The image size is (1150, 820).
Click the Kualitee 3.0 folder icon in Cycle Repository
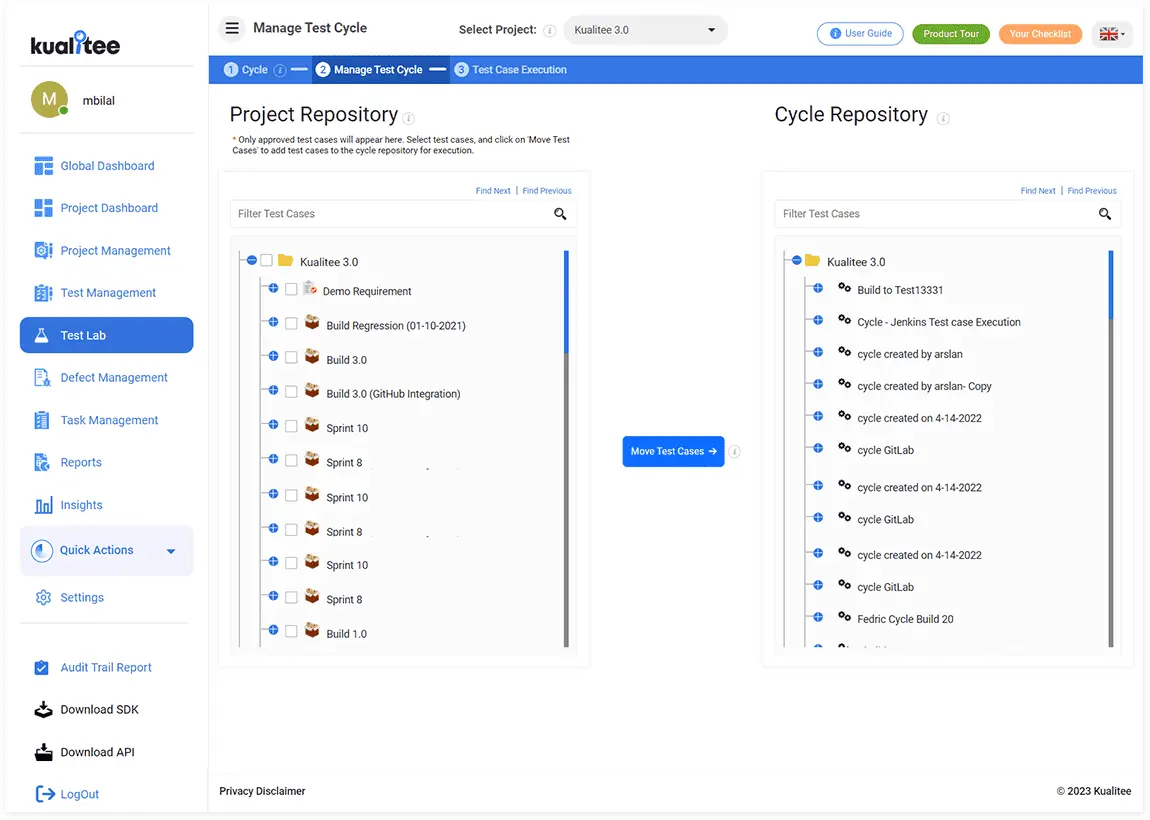812,260
